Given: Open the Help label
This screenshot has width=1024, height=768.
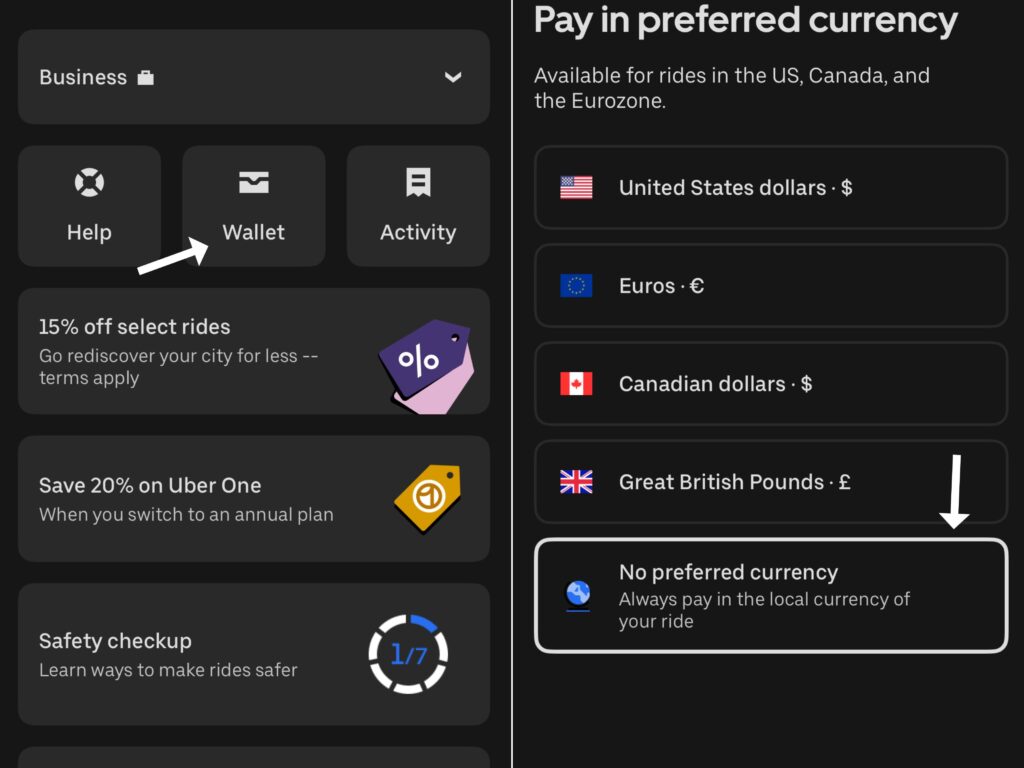Looking at the screenshot, I should pyautogui.click(x=89, y=232).
